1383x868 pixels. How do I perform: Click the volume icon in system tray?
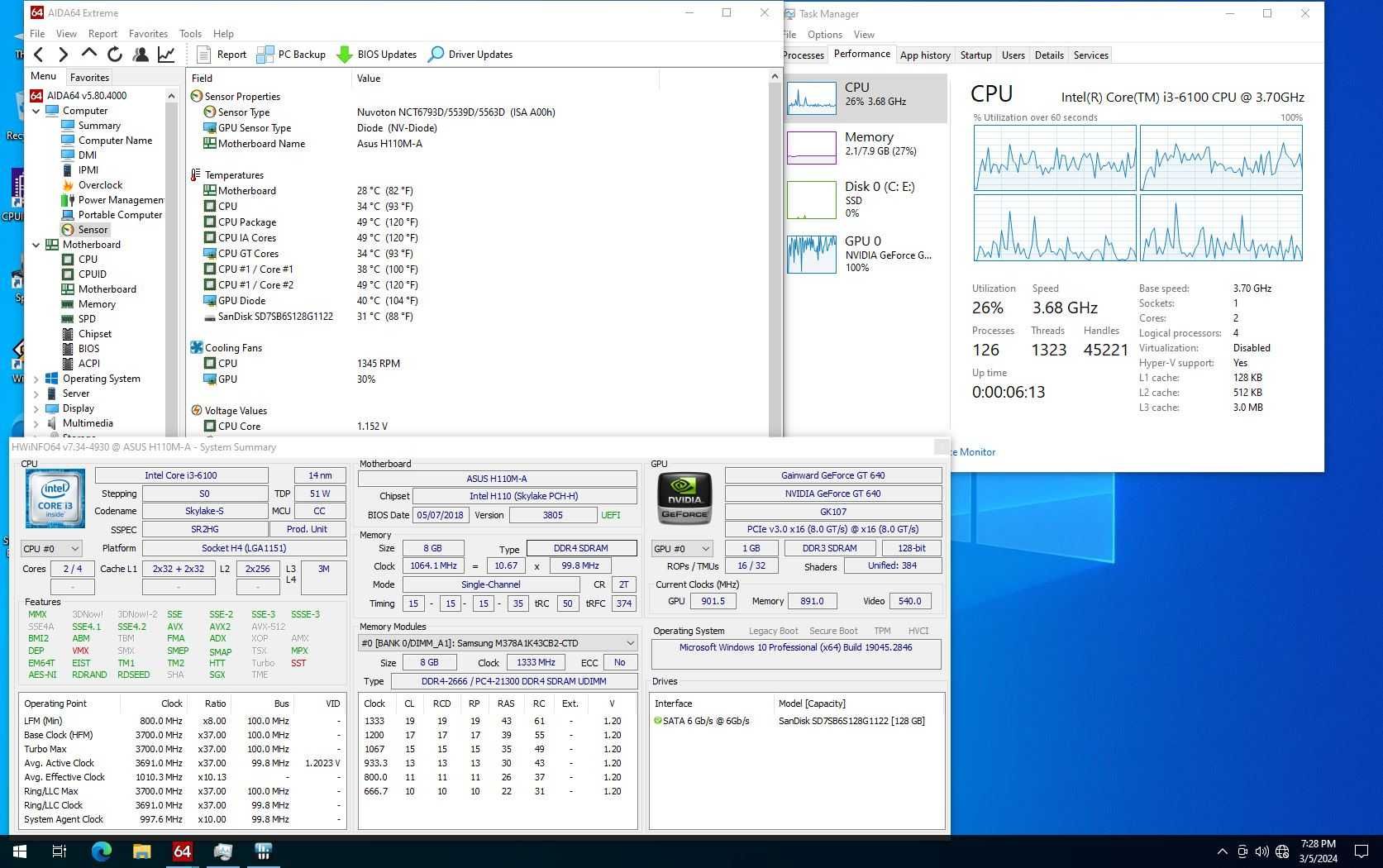click(1261, 851)
